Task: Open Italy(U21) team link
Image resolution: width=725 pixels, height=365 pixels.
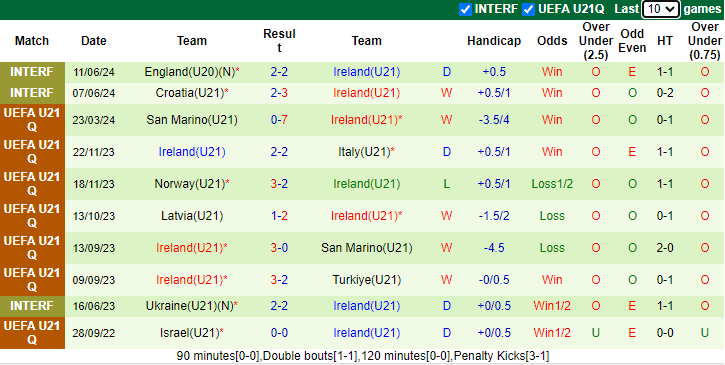Action: point(366,152)
